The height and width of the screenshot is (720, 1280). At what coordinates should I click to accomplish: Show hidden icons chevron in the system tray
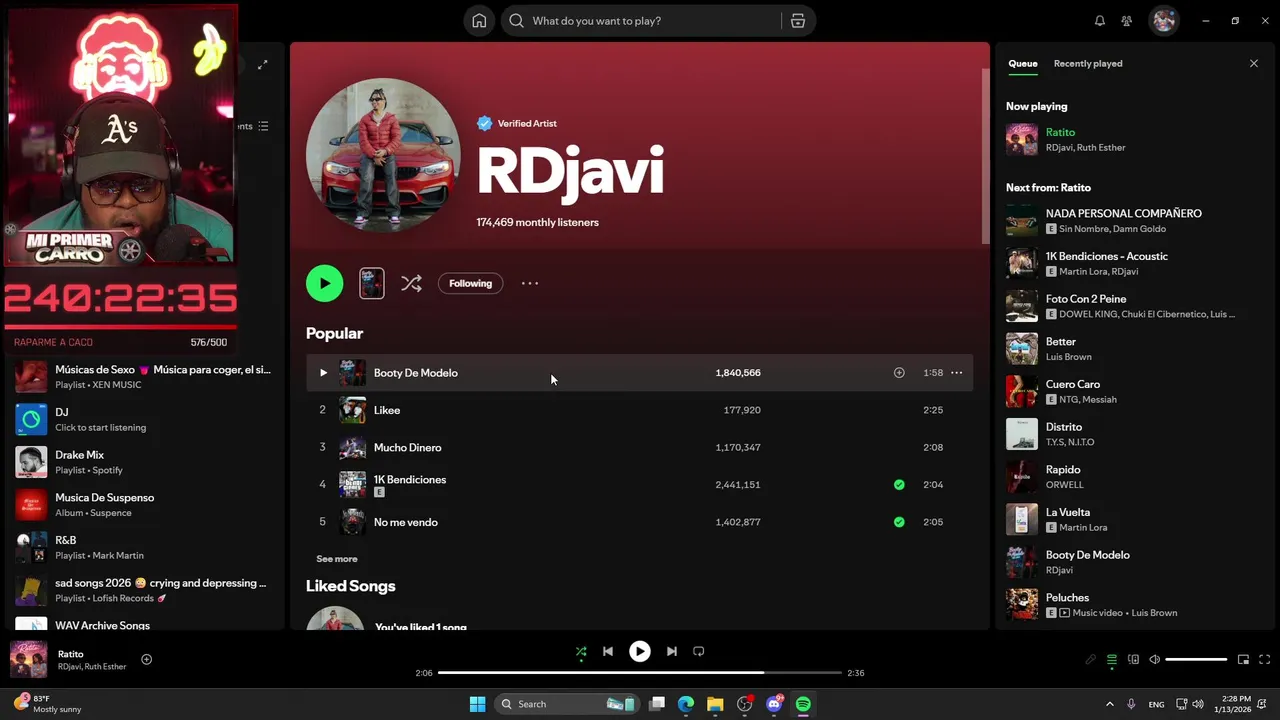pos(1109,704)
